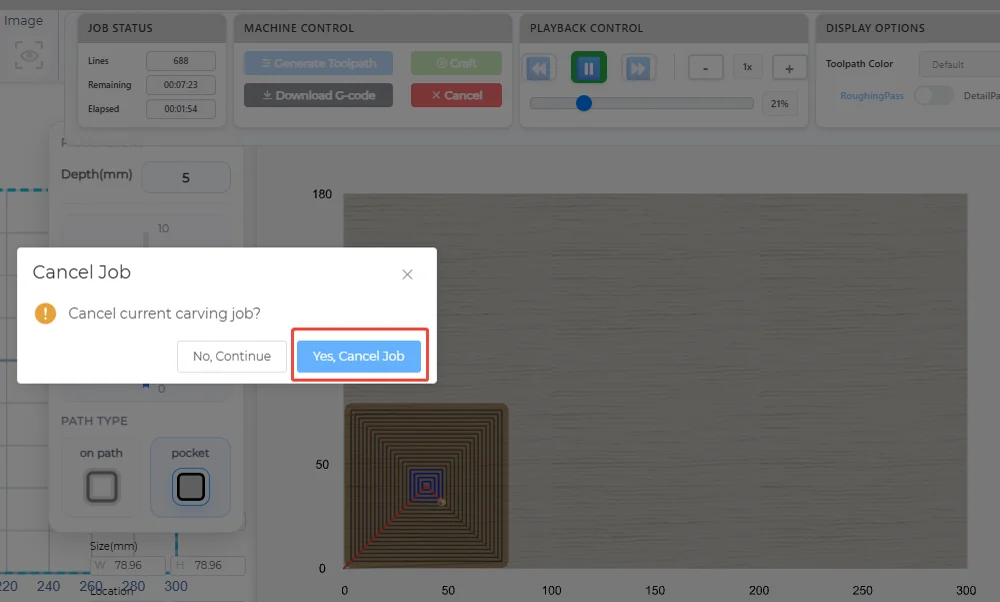
Task: Increase playback speed with plus button
Action: pyautogui.click(x=789, y=68)
